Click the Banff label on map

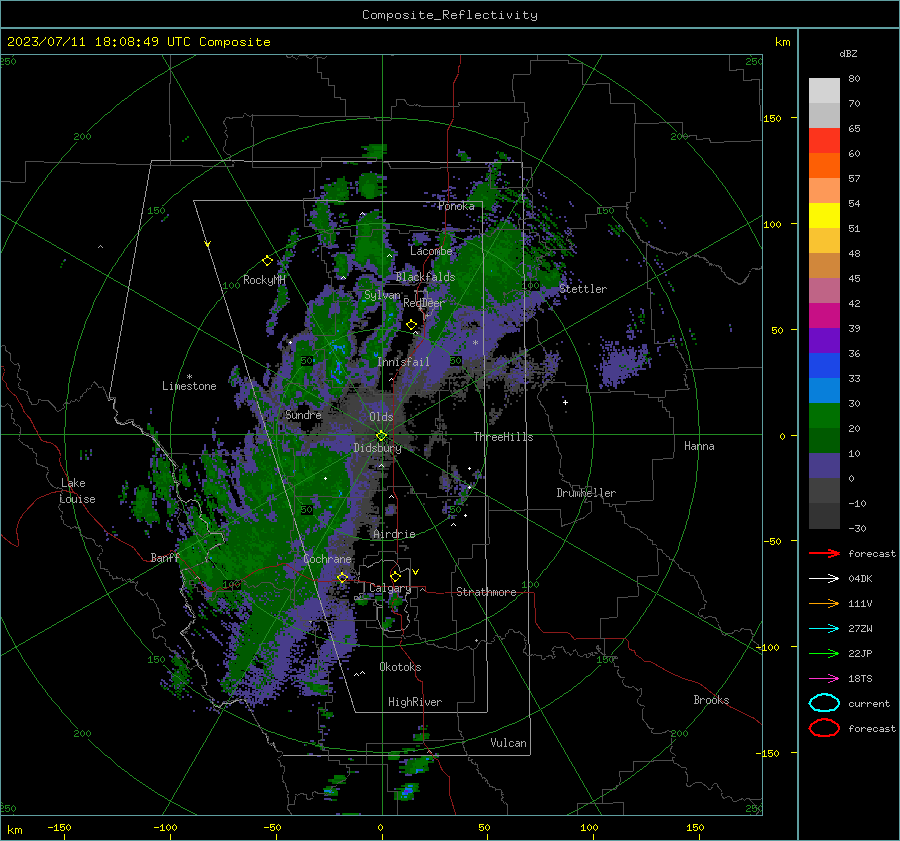pyautogui.click(x=165, y=557)
